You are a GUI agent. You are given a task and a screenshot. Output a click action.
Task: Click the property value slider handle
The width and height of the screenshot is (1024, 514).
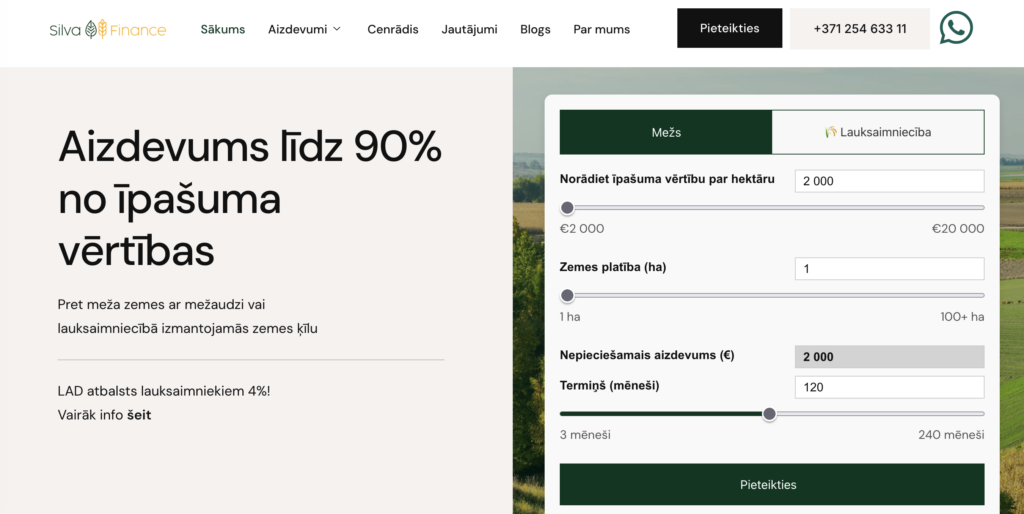[x=568, y=208]
